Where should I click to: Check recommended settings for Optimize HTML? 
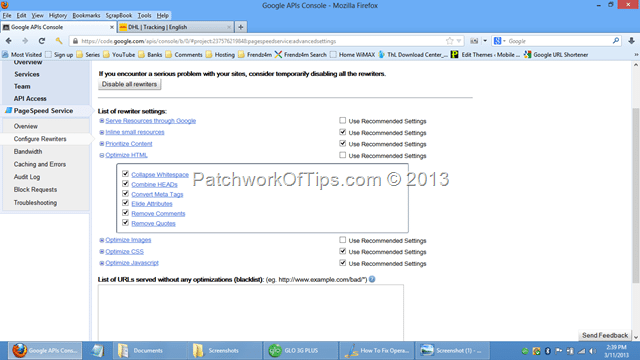click(x=342, y=155)
